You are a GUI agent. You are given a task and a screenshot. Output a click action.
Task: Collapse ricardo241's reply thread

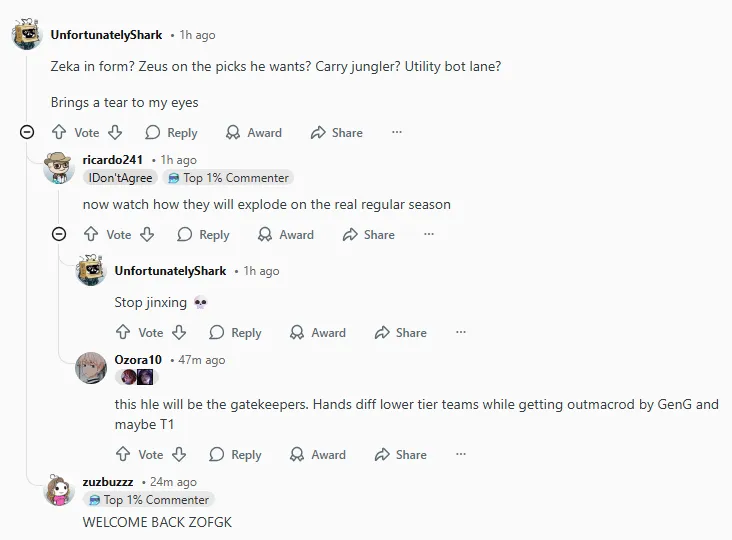59,234
